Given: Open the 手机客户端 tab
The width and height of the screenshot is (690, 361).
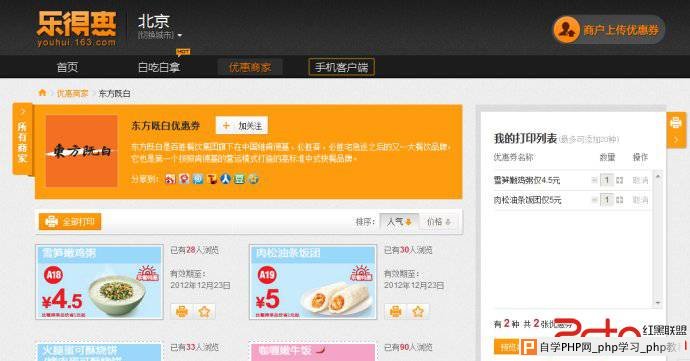Looking at the screenshot, I should click(341, 67).
